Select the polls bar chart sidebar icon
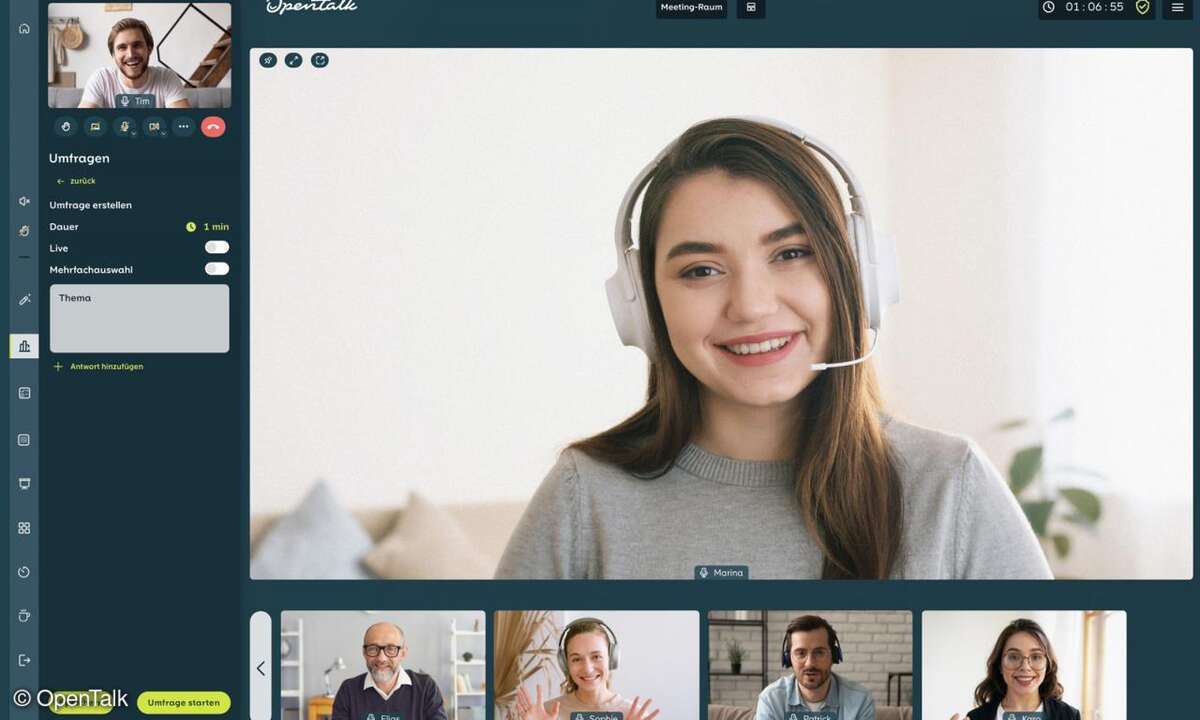1200x720 pixels. click(24, 346)
